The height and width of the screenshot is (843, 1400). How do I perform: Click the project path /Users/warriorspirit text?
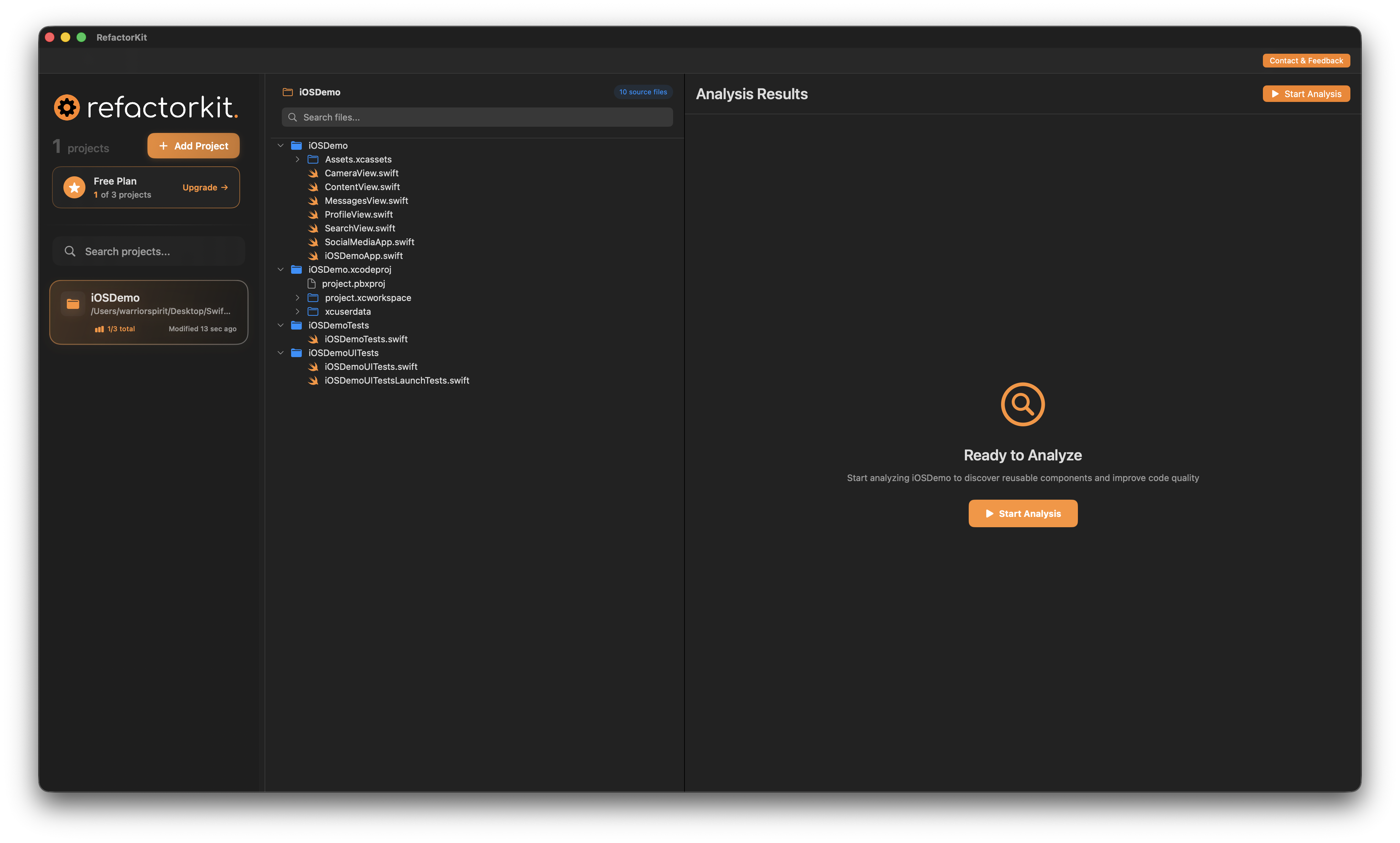click(x=161, y=311)
